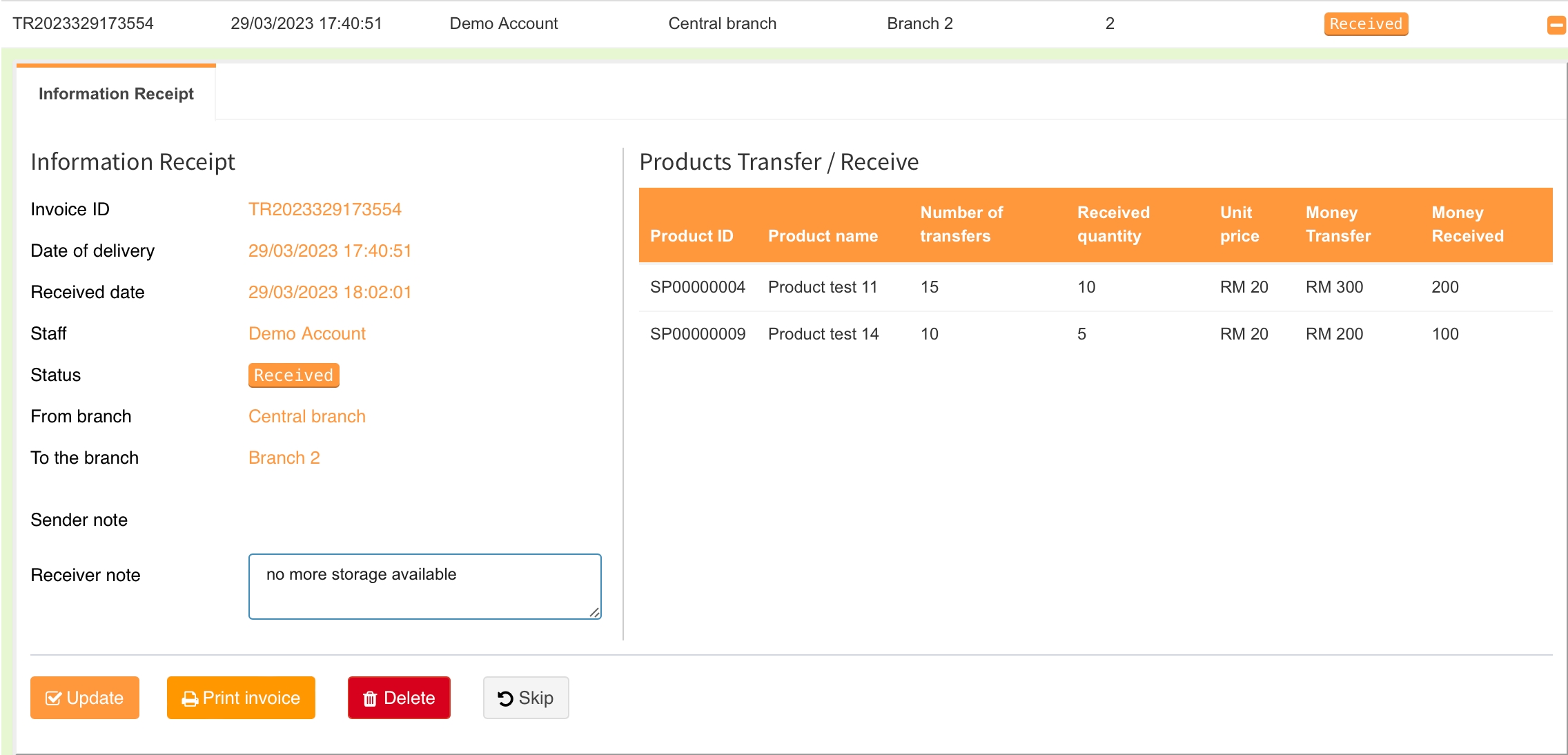Viewport: 1568px width, 755px height.
Task: Click the Update button
Action: (84, 698)
